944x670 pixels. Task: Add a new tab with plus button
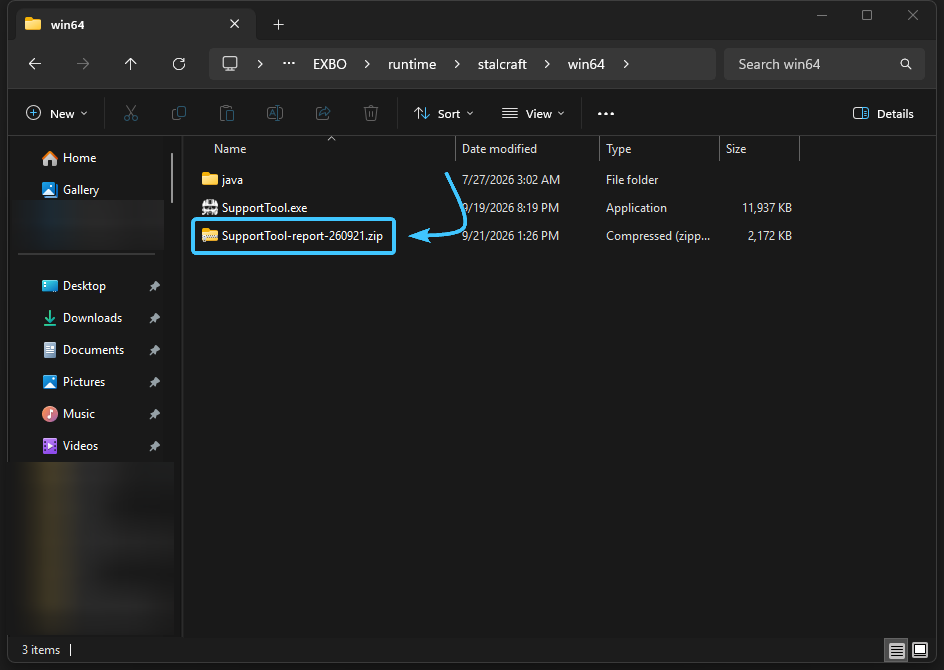[278, 24]
